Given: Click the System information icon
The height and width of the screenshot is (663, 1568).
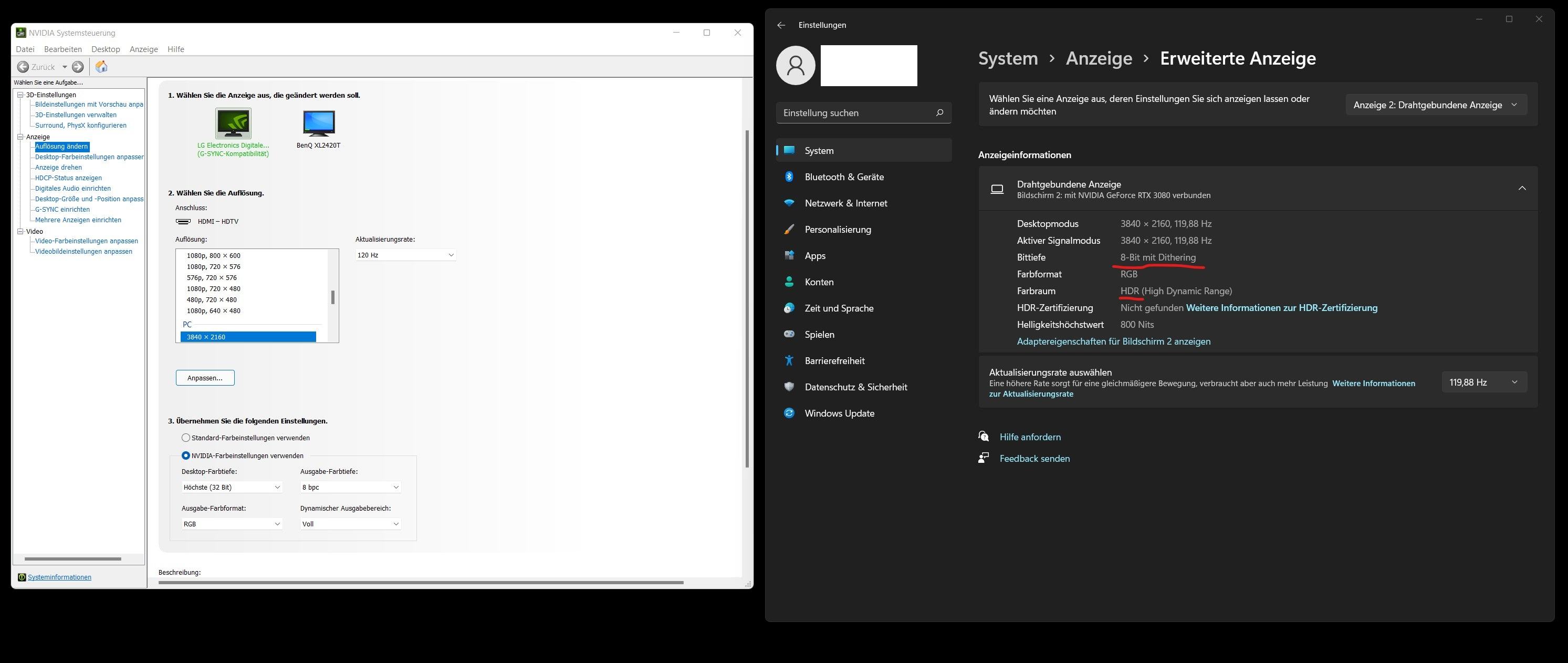Looking at the screenshot, I should pyautogui.click(x=22, y=577).
